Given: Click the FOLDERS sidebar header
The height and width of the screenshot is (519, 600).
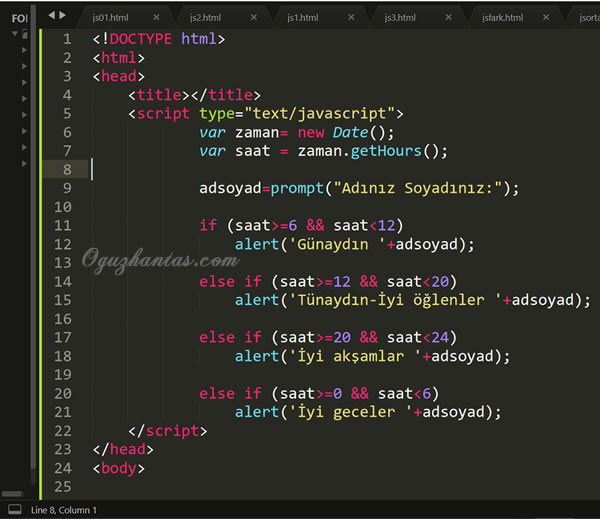Looking at the screenshot, I should (19, 18).
